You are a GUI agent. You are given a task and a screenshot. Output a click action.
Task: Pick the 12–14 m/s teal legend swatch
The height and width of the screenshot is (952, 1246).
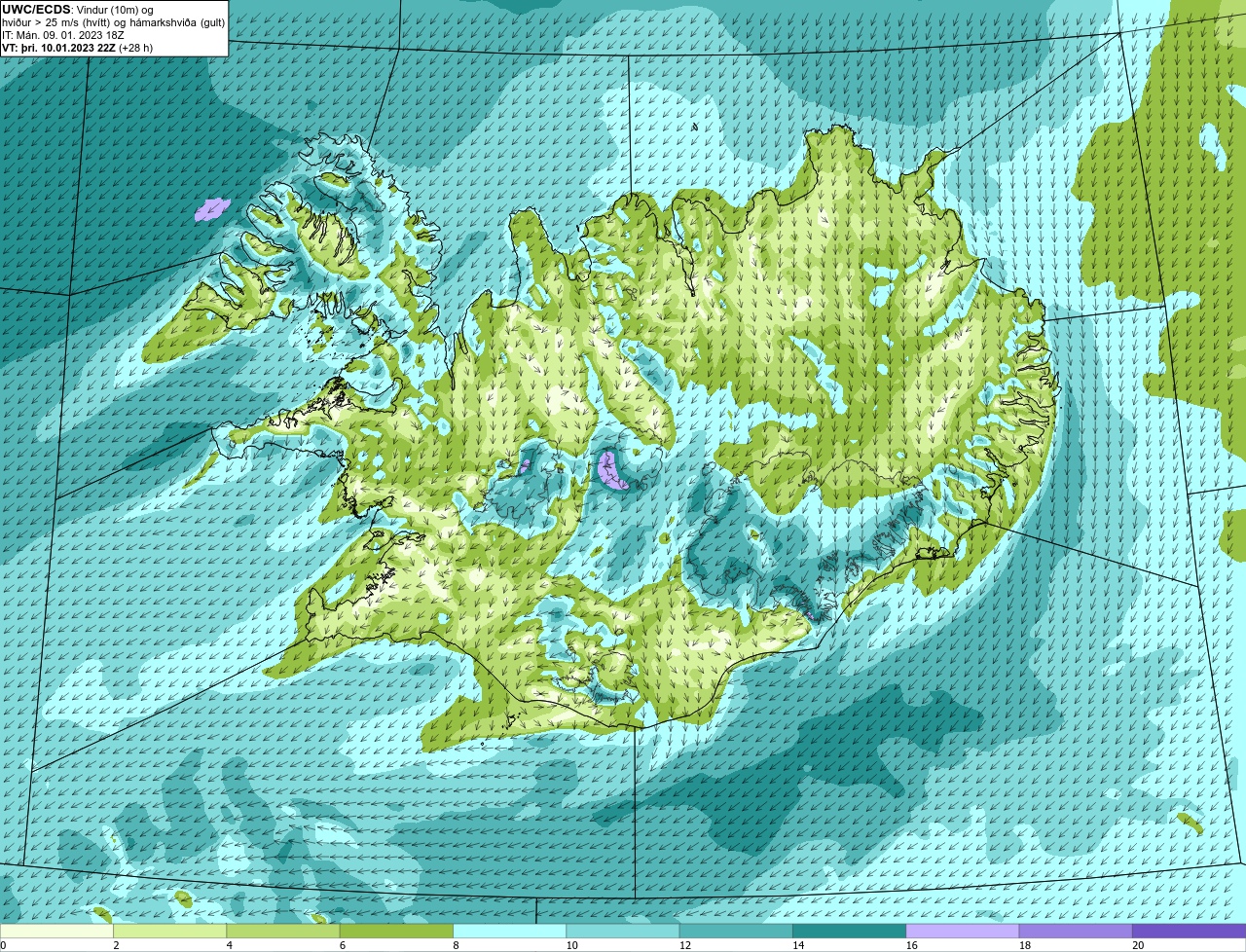(737, 932)
